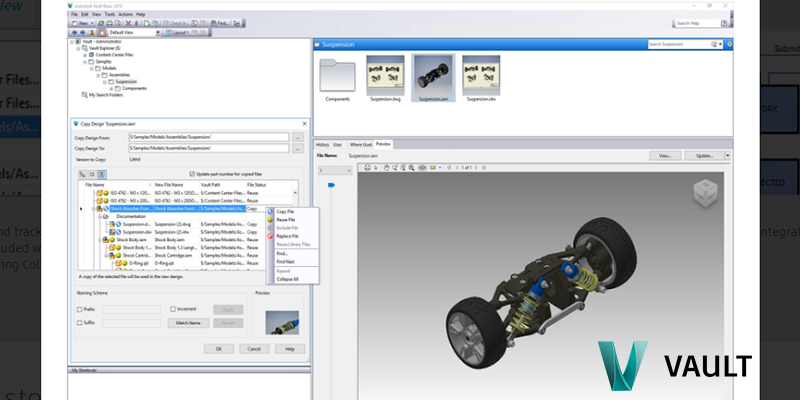Screen dimensions: 800x400
Task: Enable the Suffix checkbox
Action: click(x=79, y=323)
